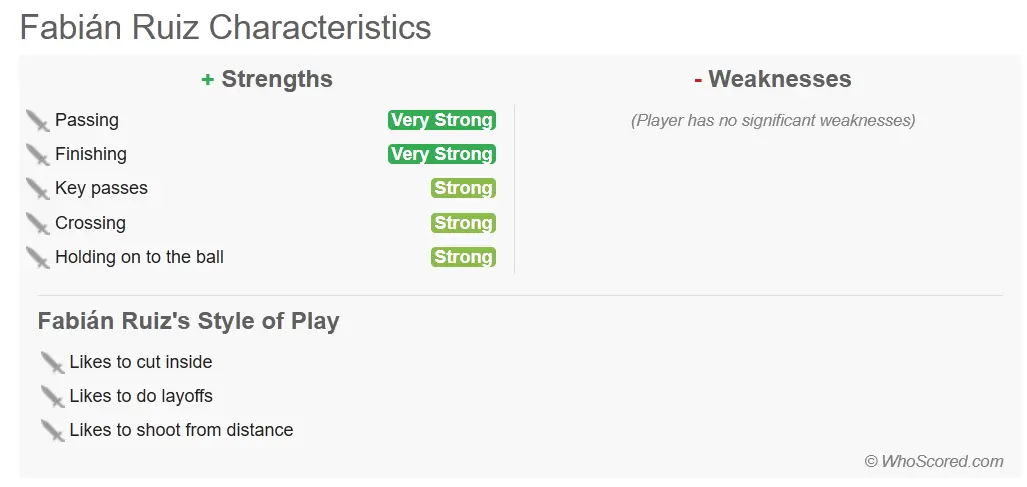Click the icon next to Likes to cut inside
Viewport: 1027px width, 487px height.
[52, 363]
